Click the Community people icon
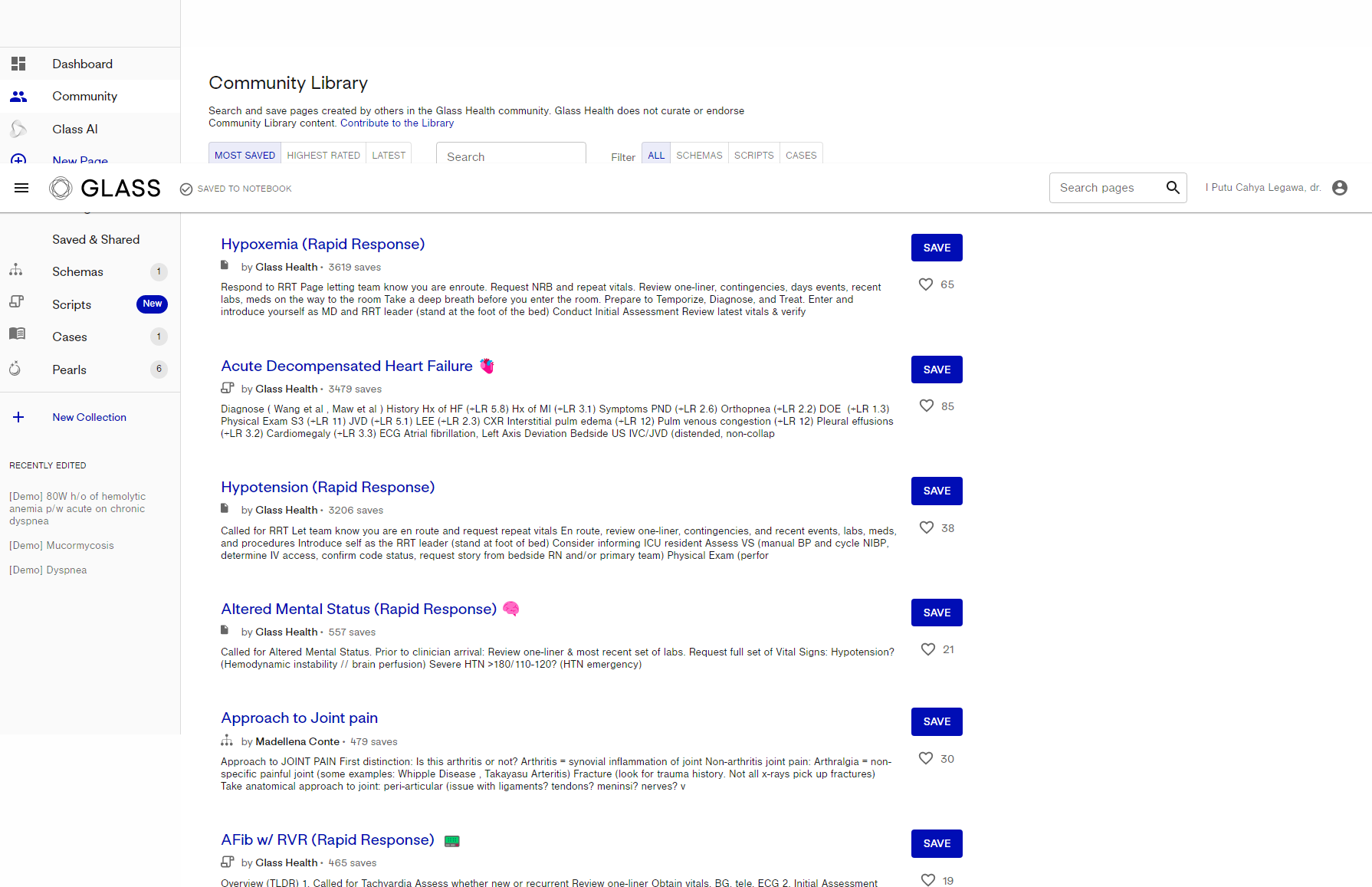The width and height of the screenshot is (1372, 887). click(18, 97)
